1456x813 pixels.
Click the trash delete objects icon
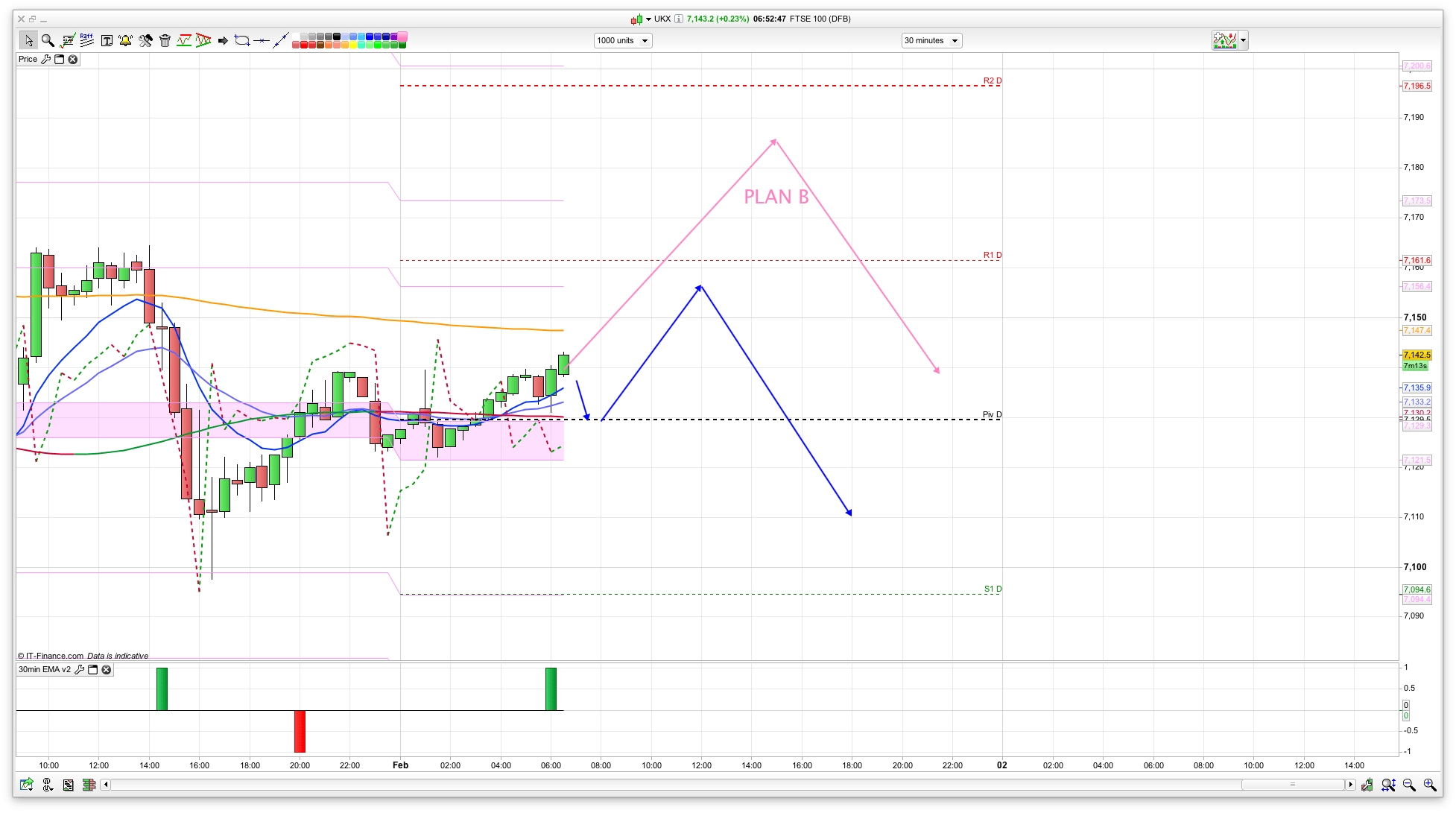click(165, 40)
